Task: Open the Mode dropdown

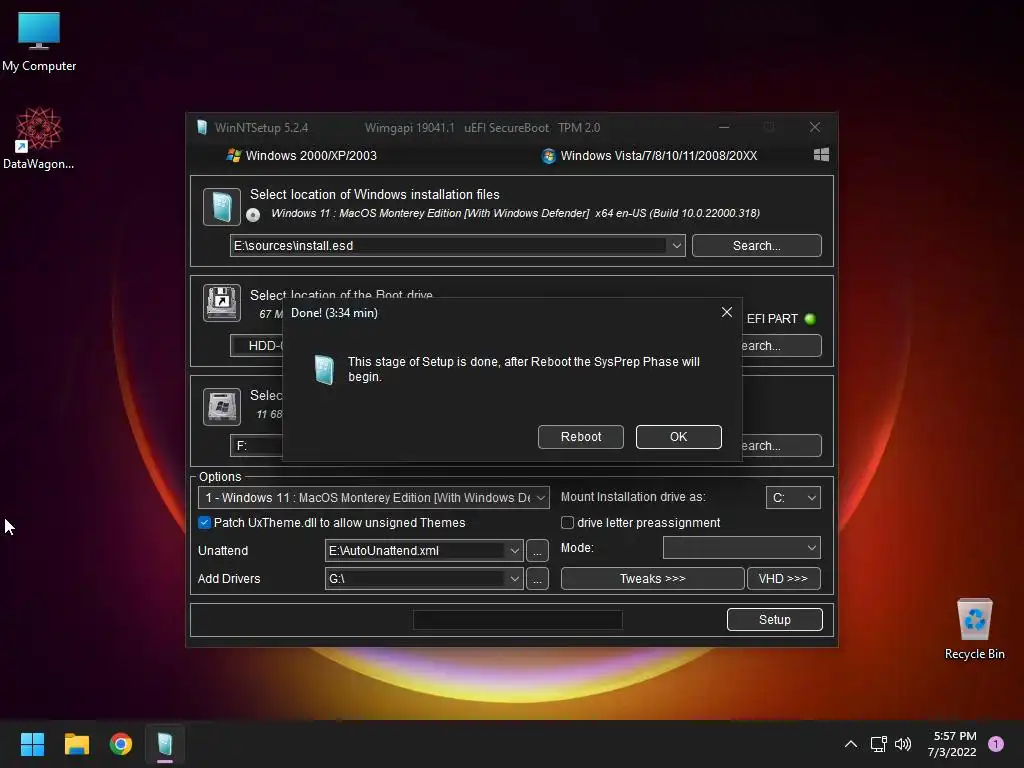Action: (x=741, y=548)
